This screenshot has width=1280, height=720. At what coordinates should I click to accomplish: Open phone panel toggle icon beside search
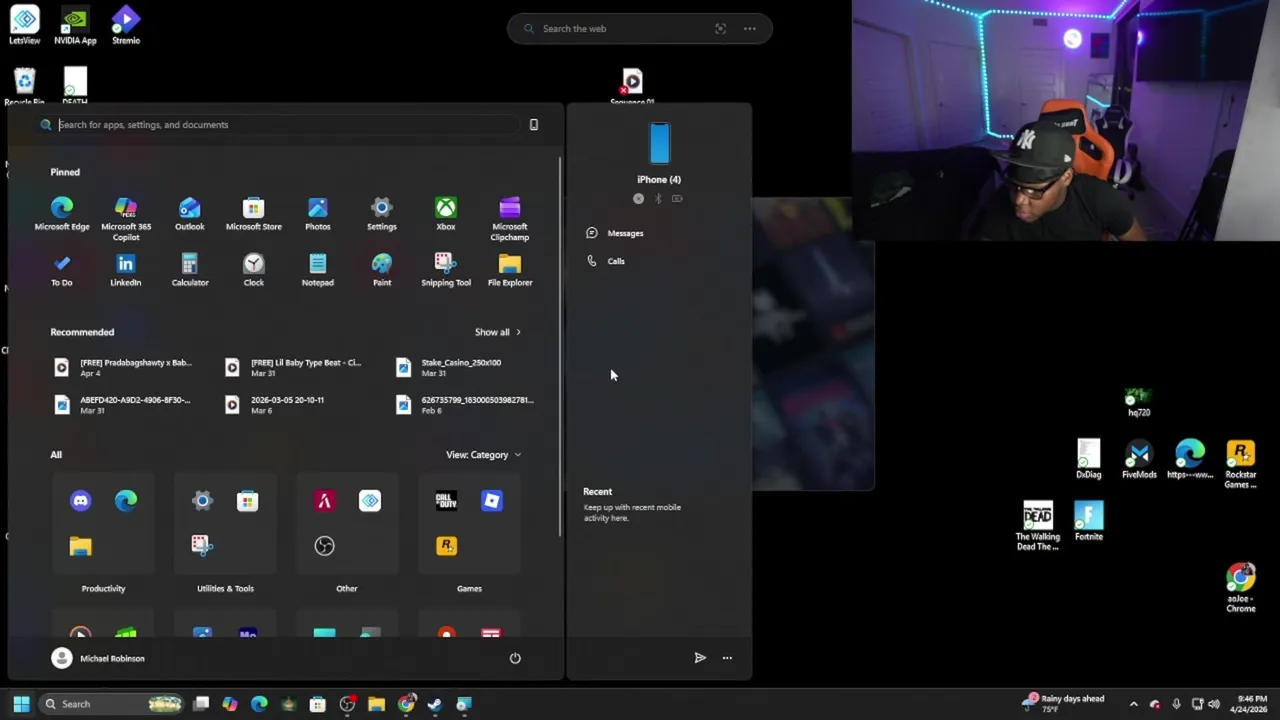coord(534,125)
